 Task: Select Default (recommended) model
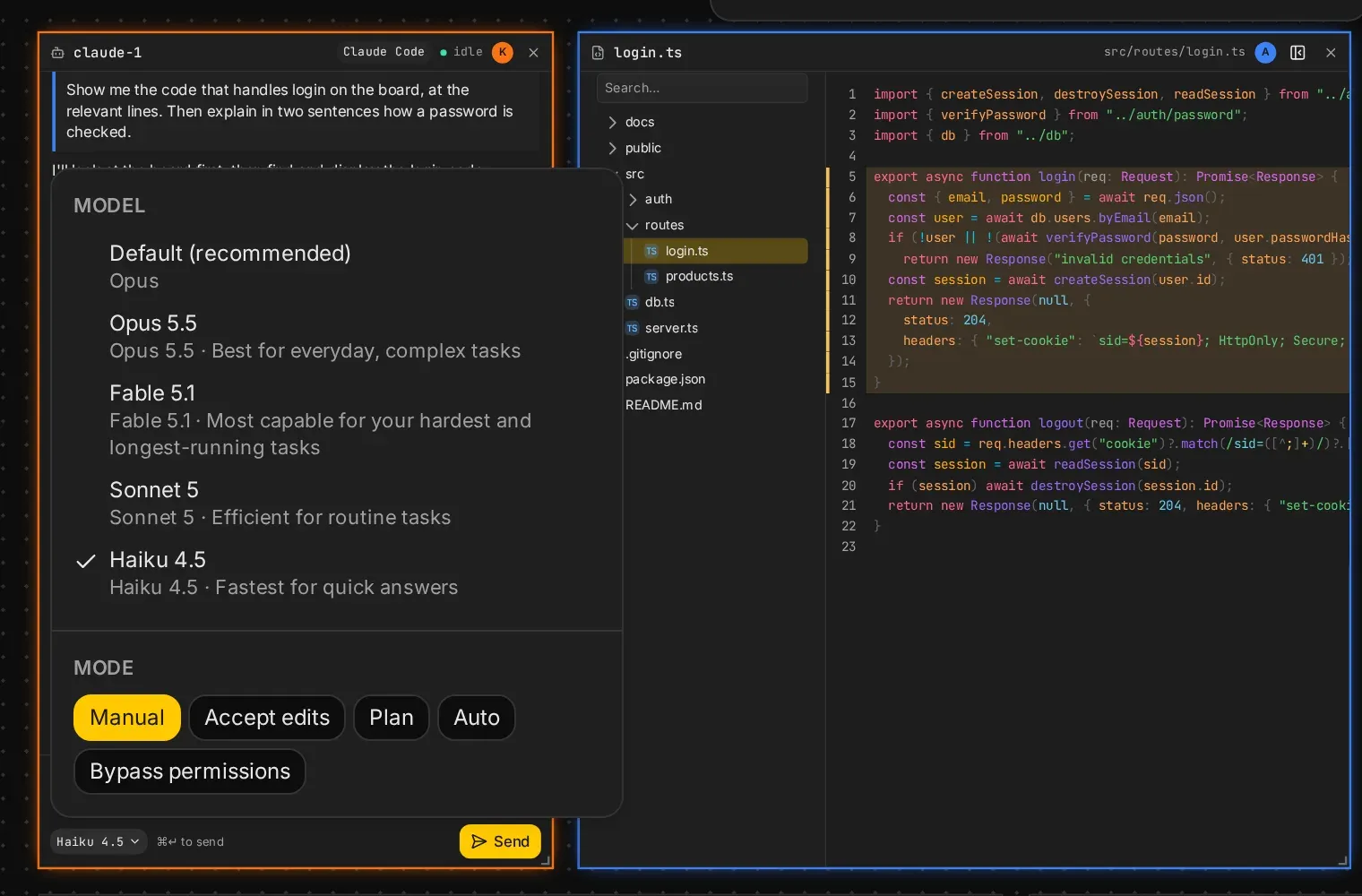(337, 267)
